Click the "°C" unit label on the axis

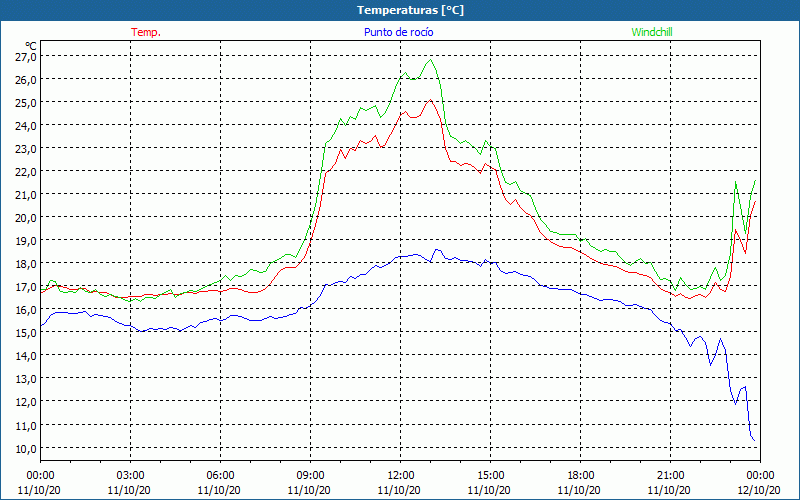pos(31,46)
